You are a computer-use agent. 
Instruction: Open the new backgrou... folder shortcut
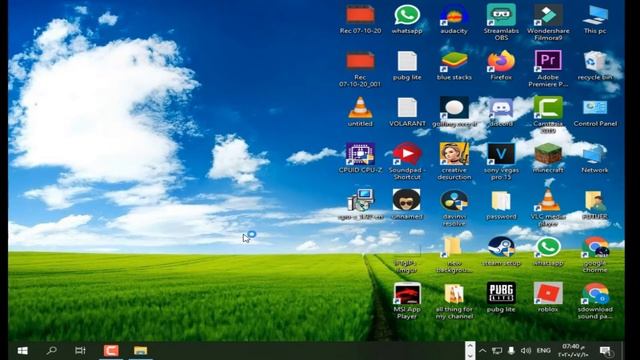(x=454, y=255)
